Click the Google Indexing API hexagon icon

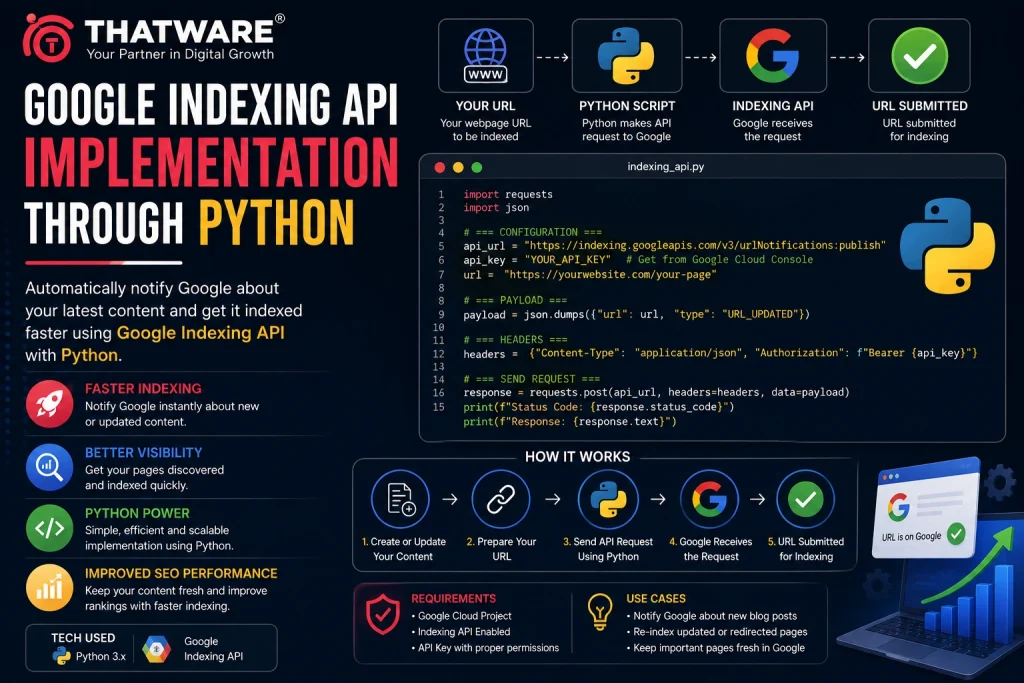pyautogui.click(x=157, y=649)
